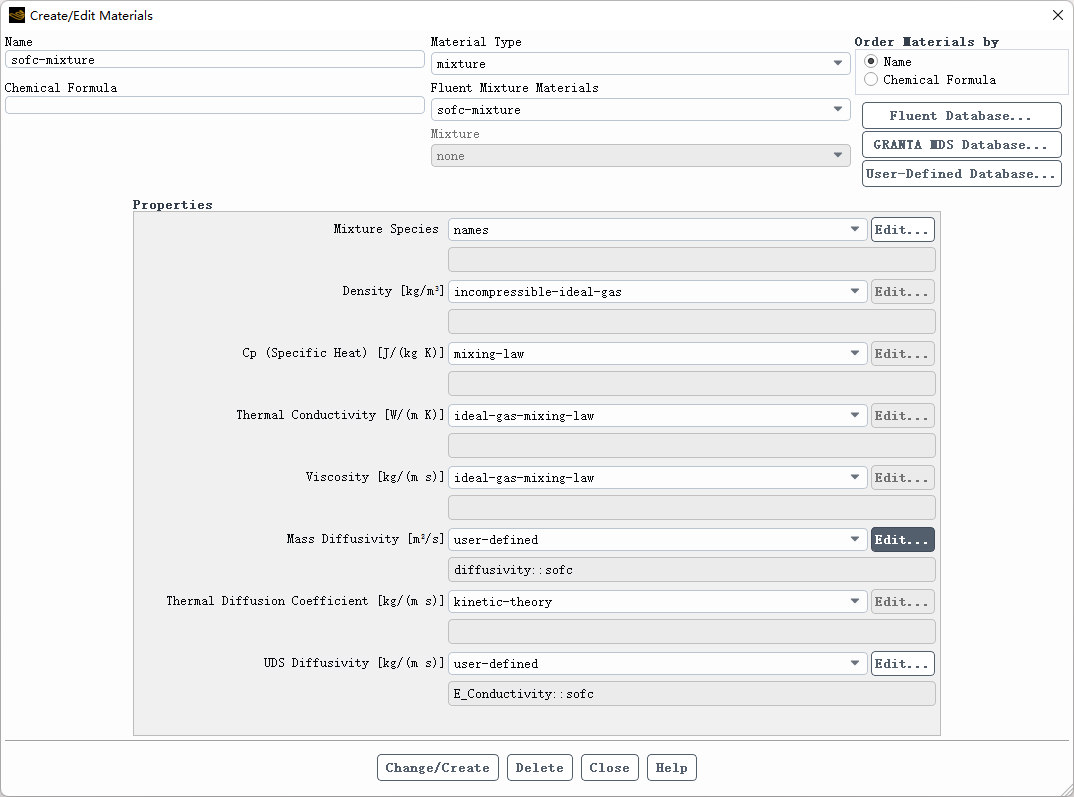Open Mass Diffusivity dropdown

[x=656, y=540]
